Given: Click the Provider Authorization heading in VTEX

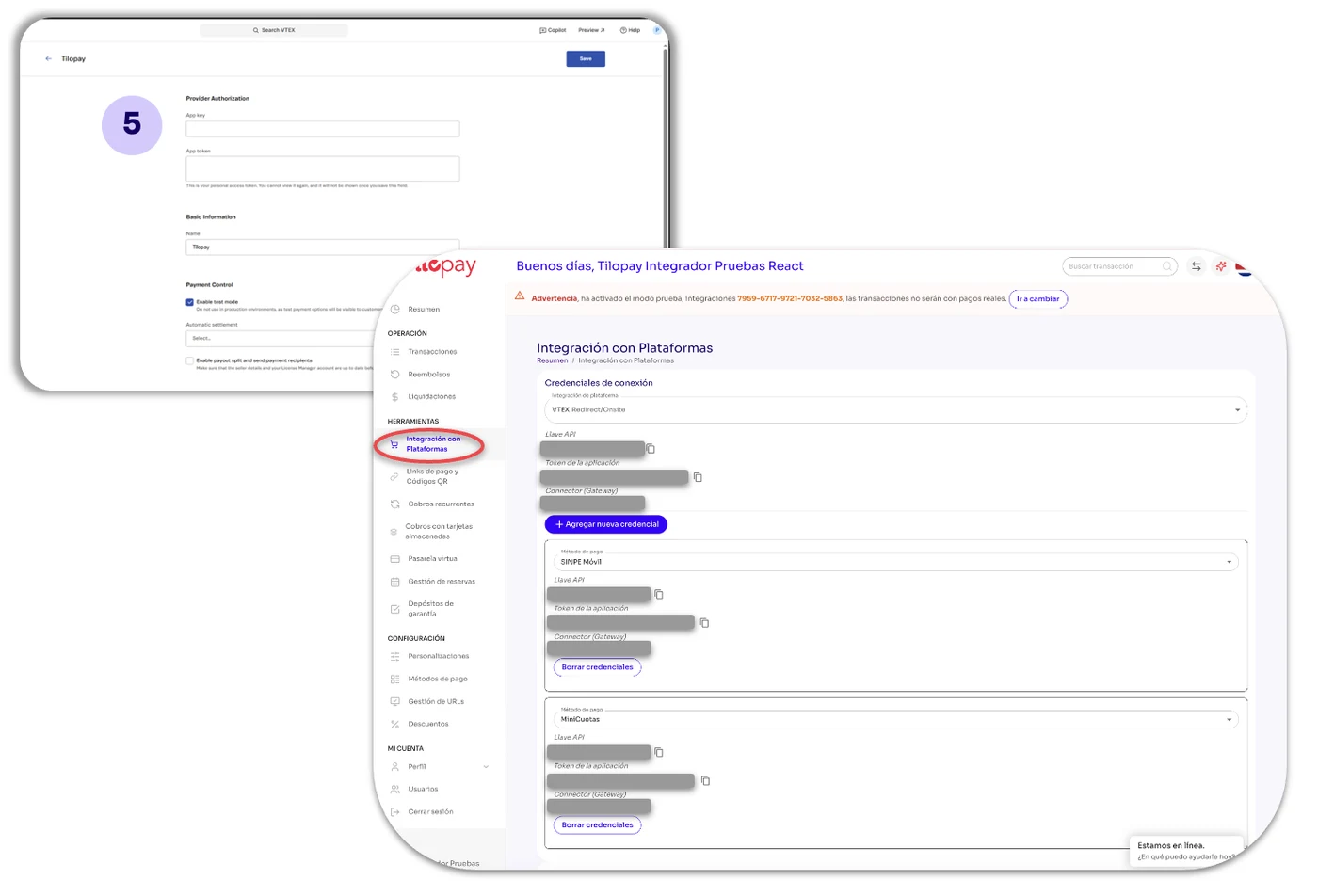Looking at the screenshot, I should point(217,99).
